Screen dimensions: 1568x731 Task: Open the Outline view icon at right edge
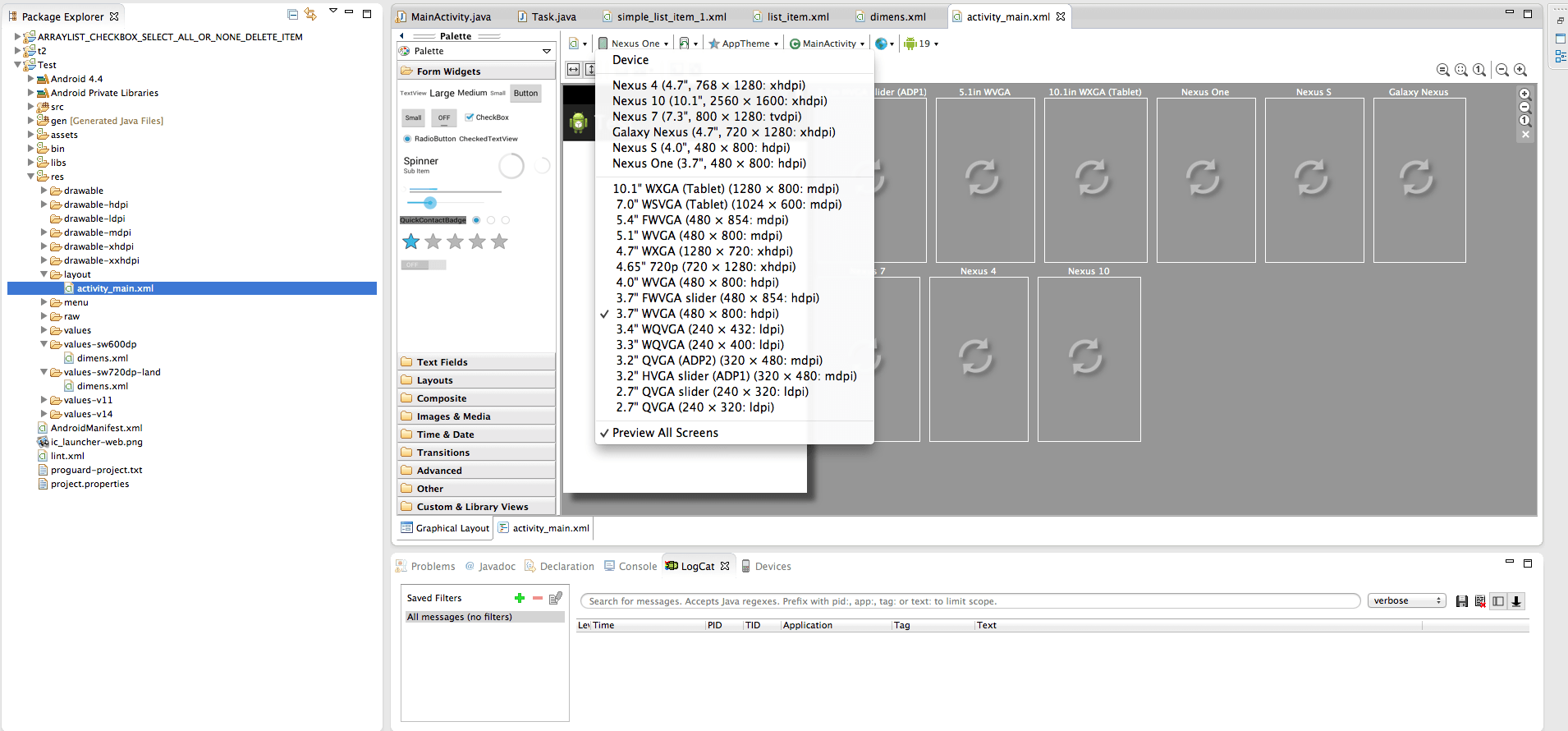[1561, 56]
